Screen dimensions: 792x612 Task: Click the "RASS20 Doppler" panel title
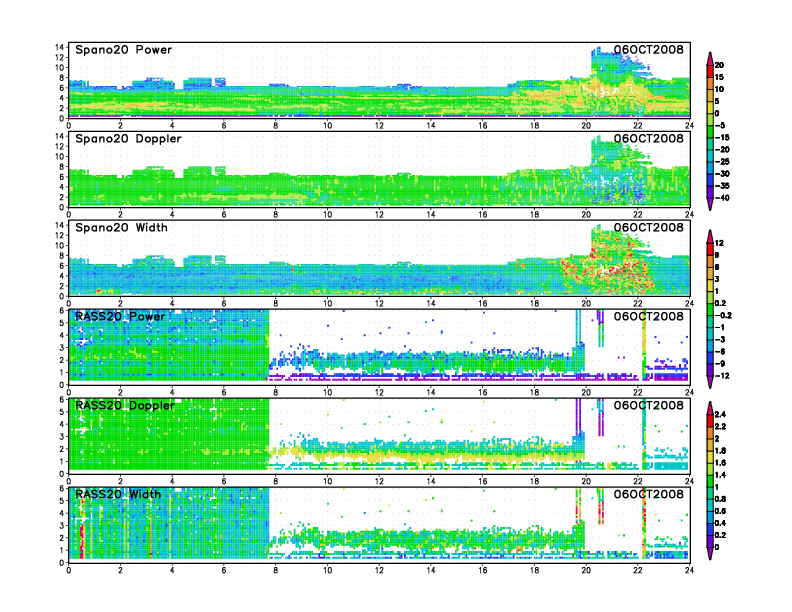[125, 405]
